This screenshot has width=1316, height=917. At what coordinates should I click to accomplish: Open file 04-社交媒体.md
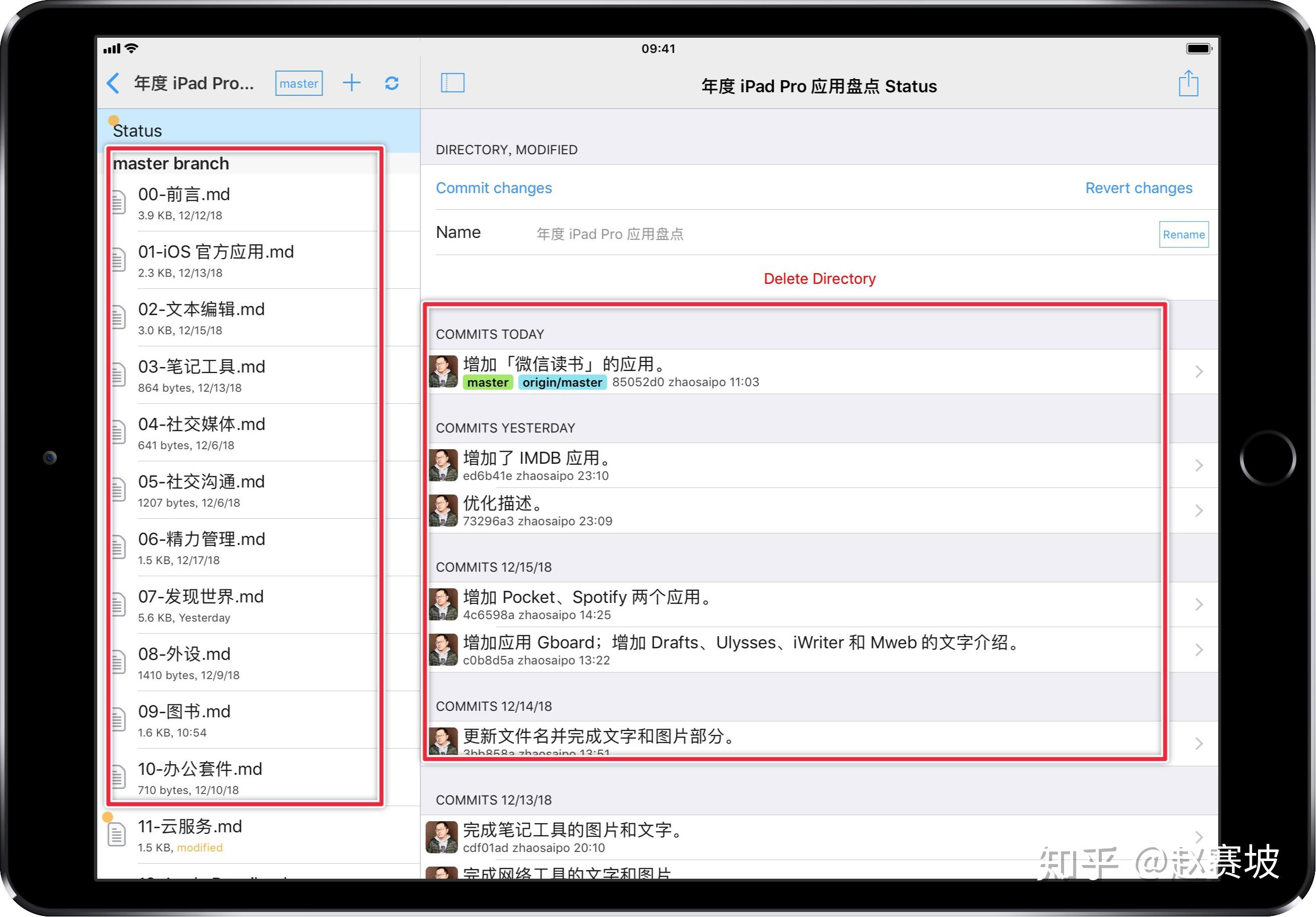point(259,433)
